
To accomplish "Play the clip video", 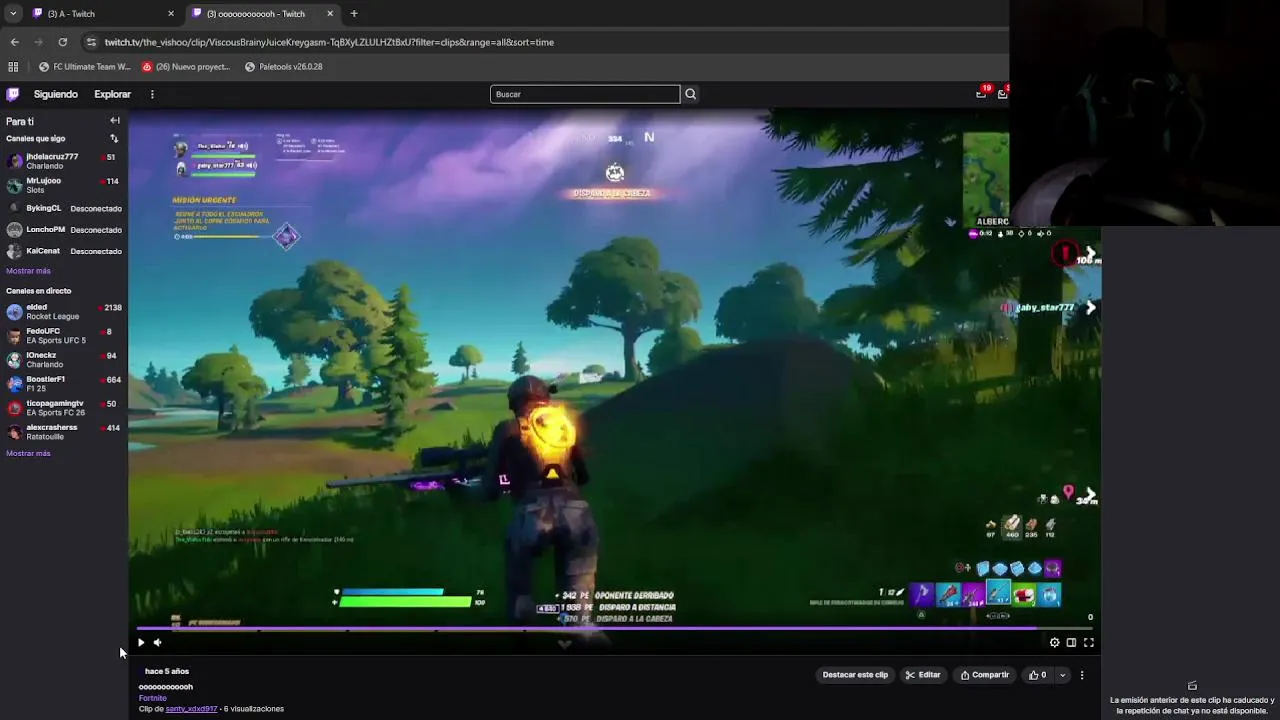I will click(x=141, y=643).
